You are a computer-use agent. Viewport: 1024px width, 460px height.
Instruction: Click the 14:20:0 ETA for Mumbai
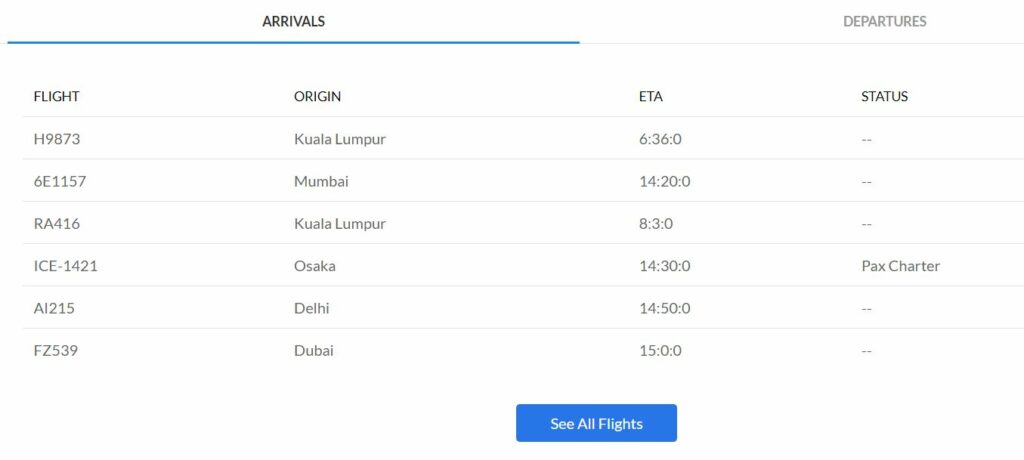point(664,182)
